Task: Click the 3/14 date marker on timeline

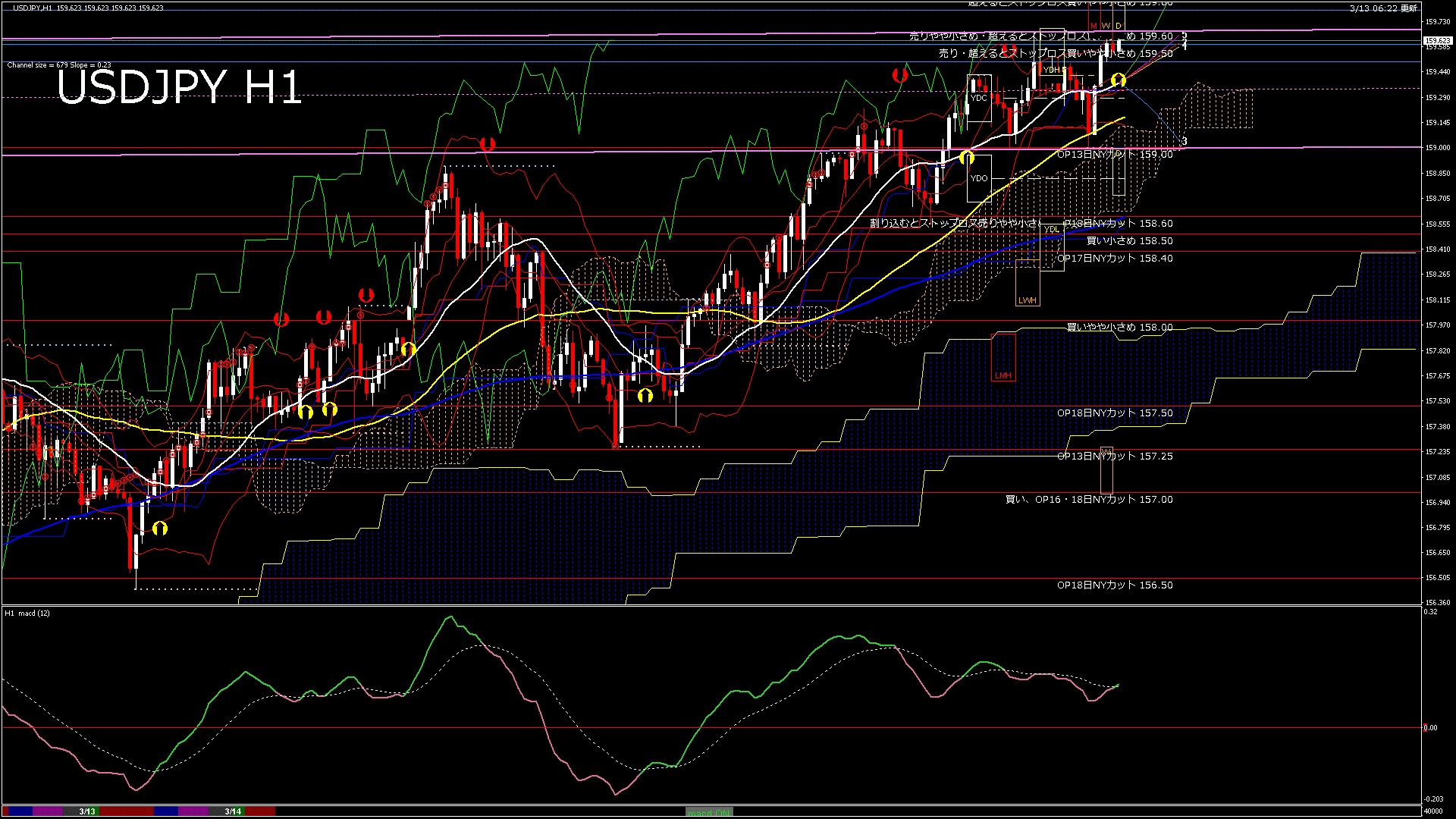Action: (x=233, y=811)
